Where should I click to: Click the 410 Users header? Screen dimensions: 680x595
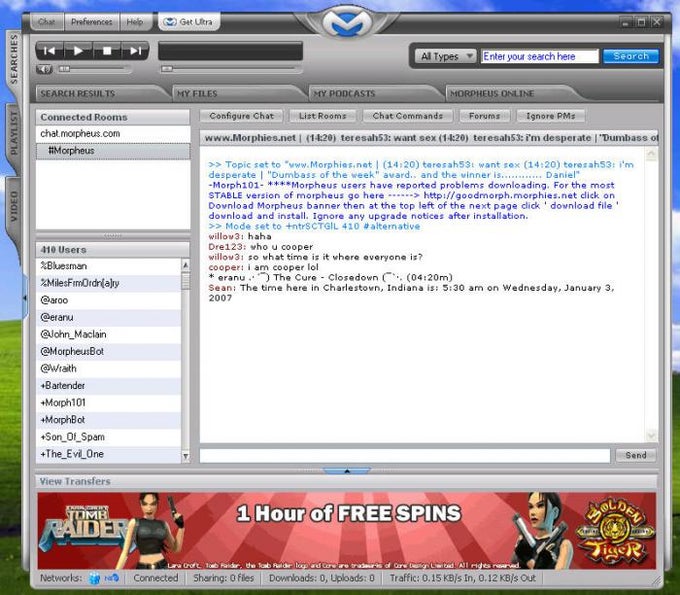point(113,250)
